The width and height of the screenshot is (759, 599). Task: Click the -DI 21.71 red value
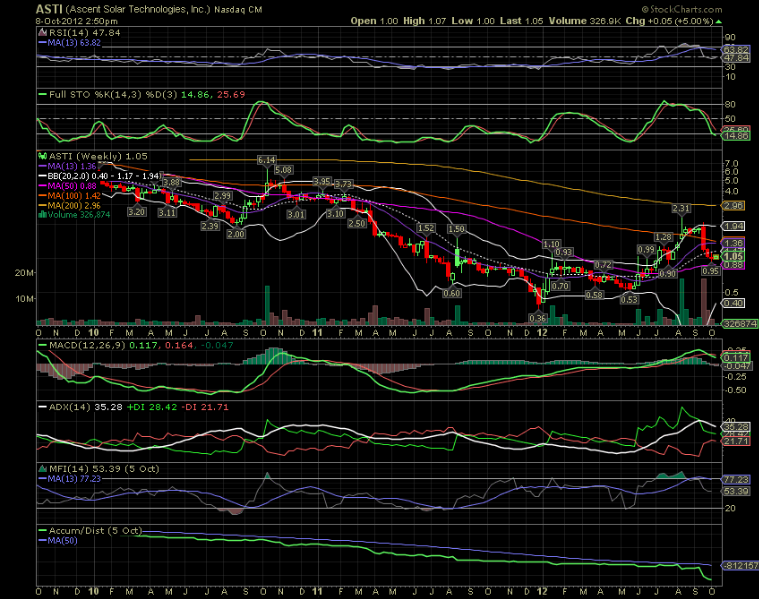[205, 407]
